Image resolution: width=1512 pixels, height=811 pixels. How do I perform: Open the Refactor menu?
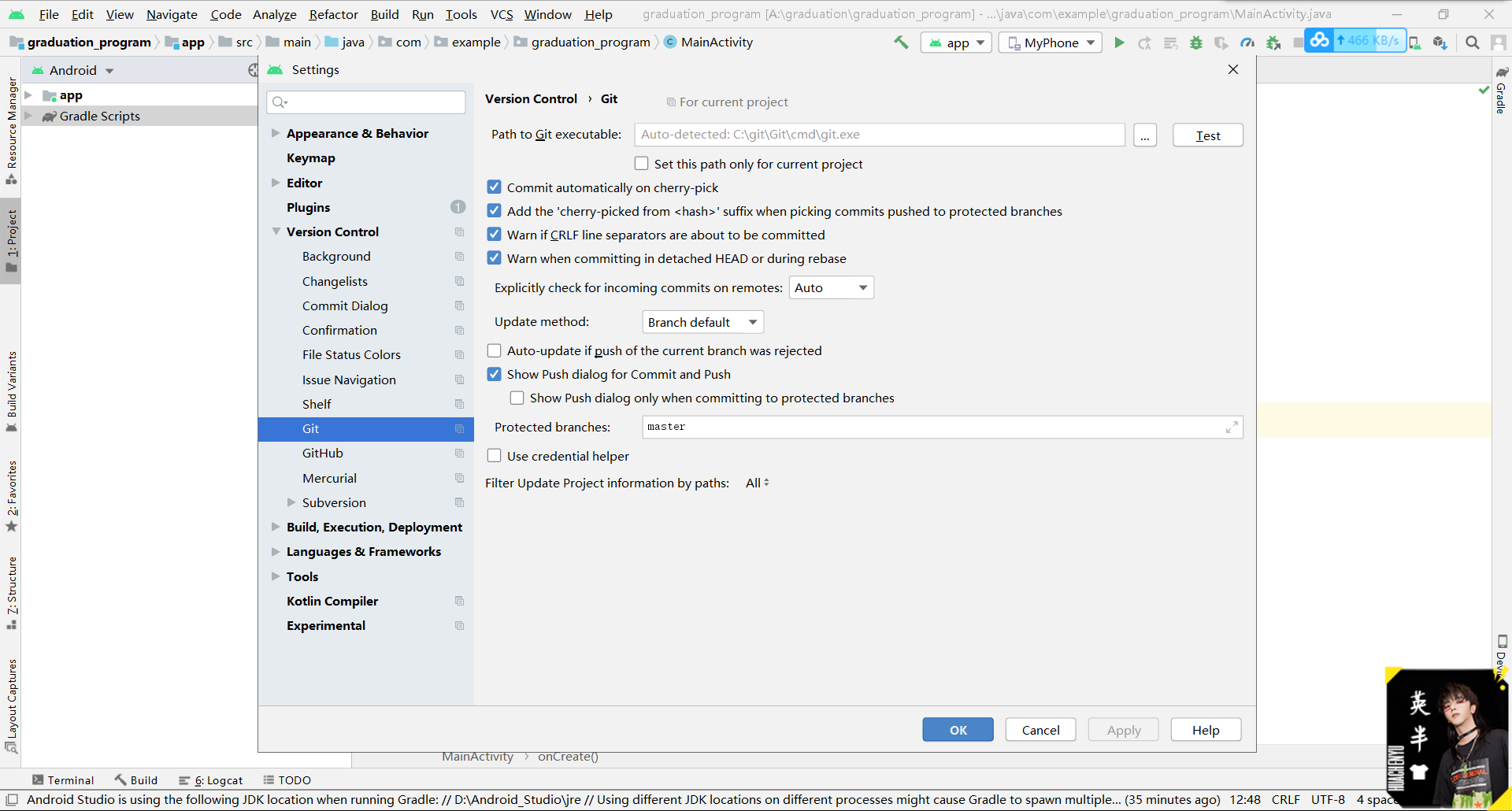coord(333,14)
